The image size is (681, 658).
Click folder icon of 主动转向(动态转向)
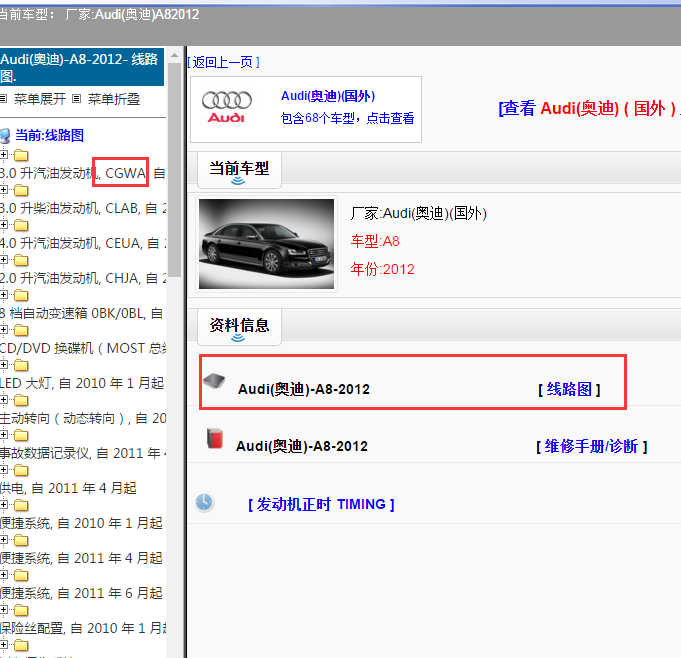21,400
